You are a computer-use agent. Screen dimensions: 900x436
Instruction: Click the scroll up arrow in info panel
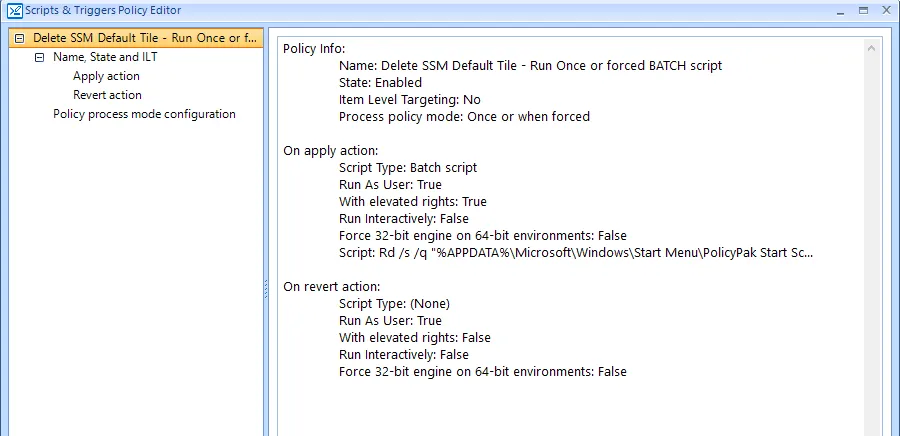click(x=872, y=48)
